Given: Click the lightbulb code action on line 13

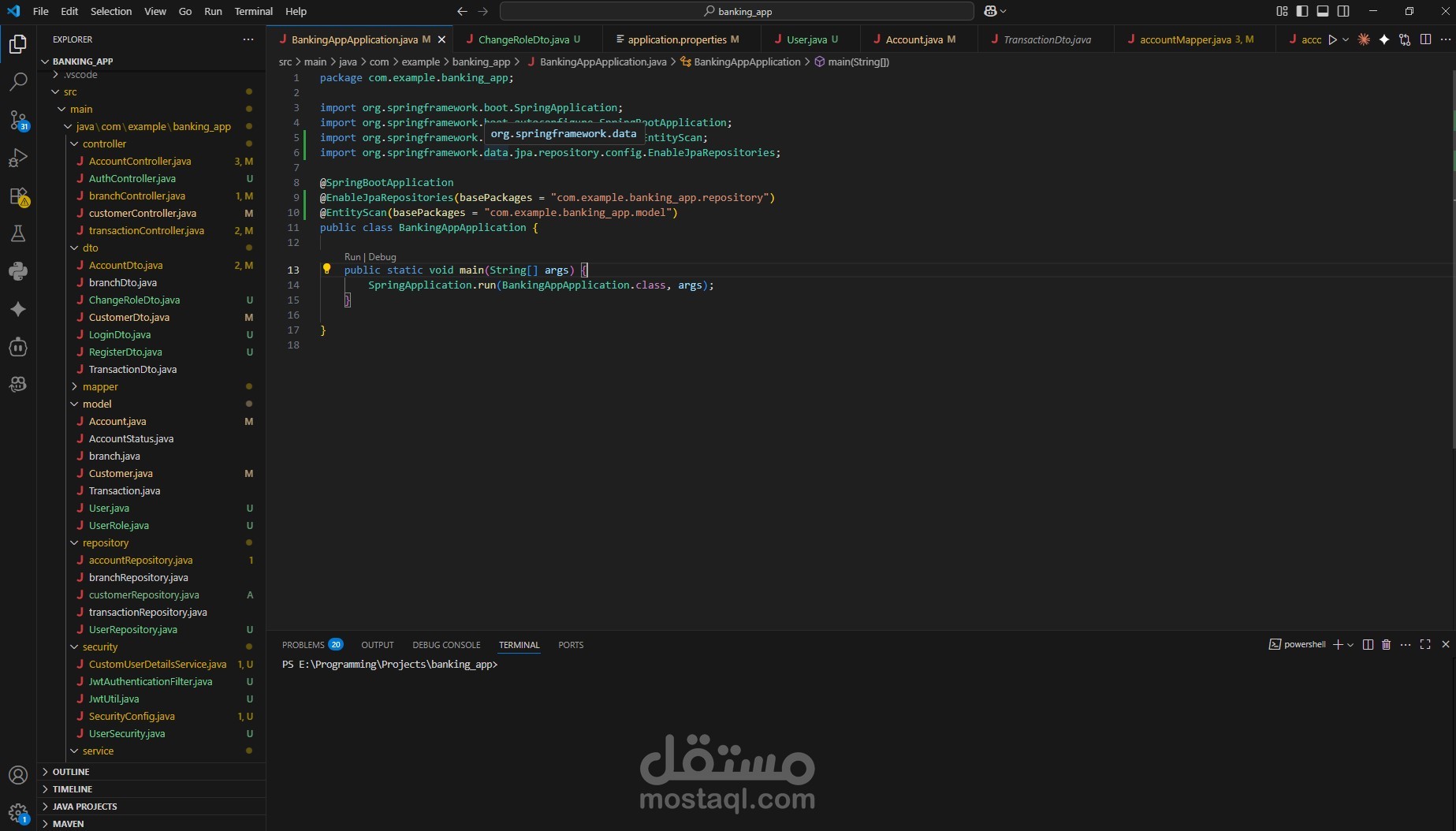Looking at the screenshot, I should [326, 269].
